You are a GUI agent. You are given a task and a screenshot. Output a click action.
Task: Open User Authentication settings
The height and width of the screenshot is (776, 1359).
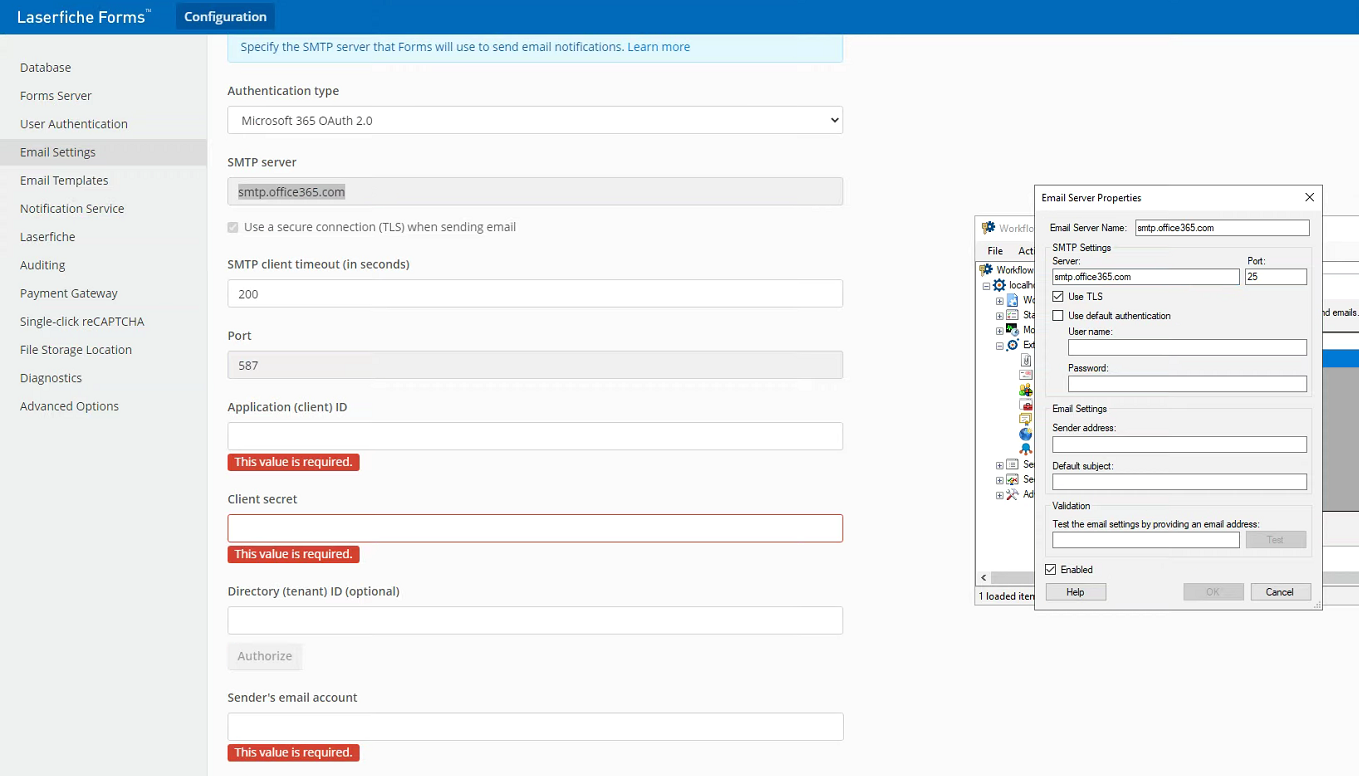coord(74,124)
